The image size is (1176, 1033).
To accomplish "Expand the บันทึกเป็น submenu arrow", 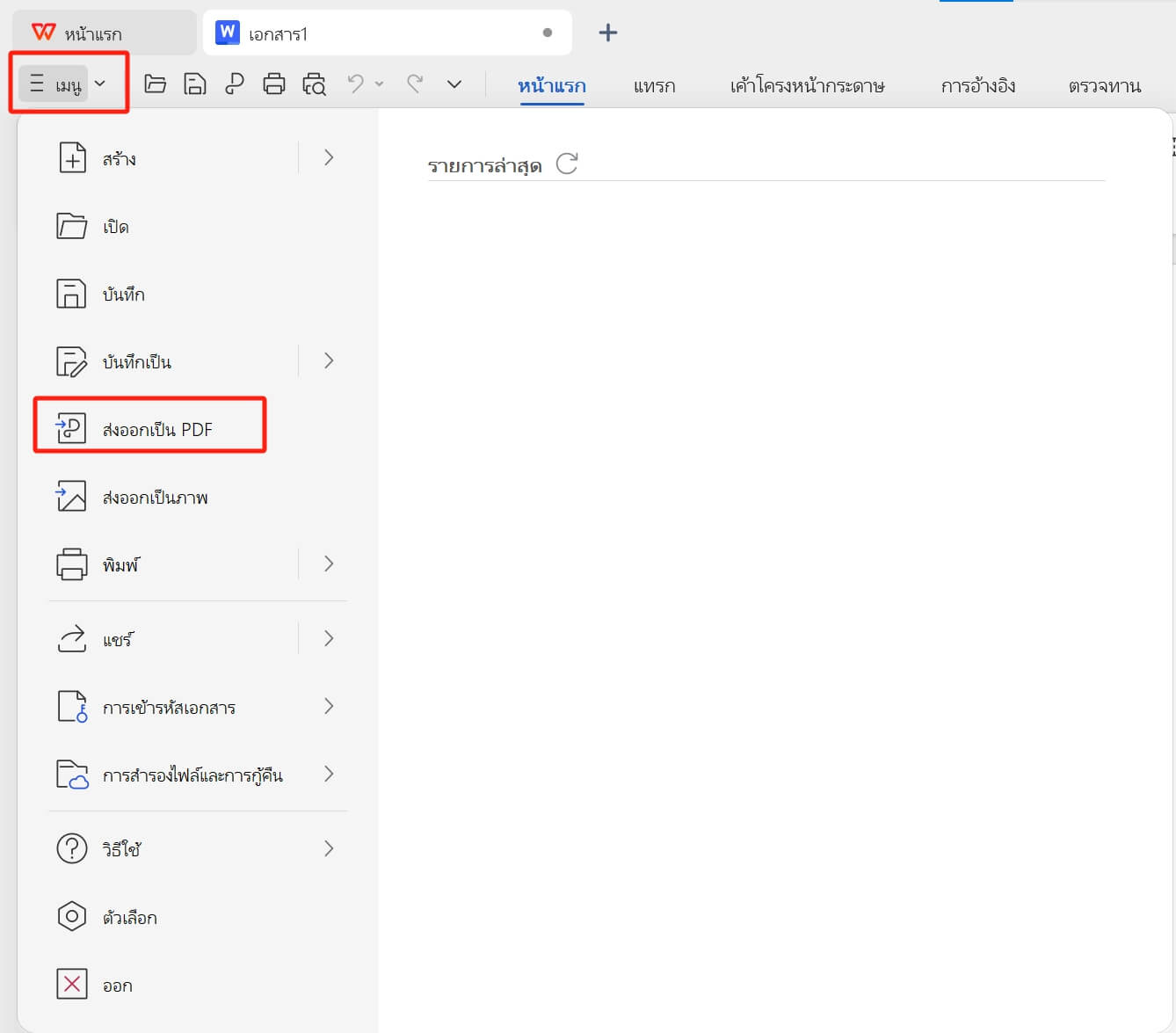I will pyautogui.click(x=329, y=360).
